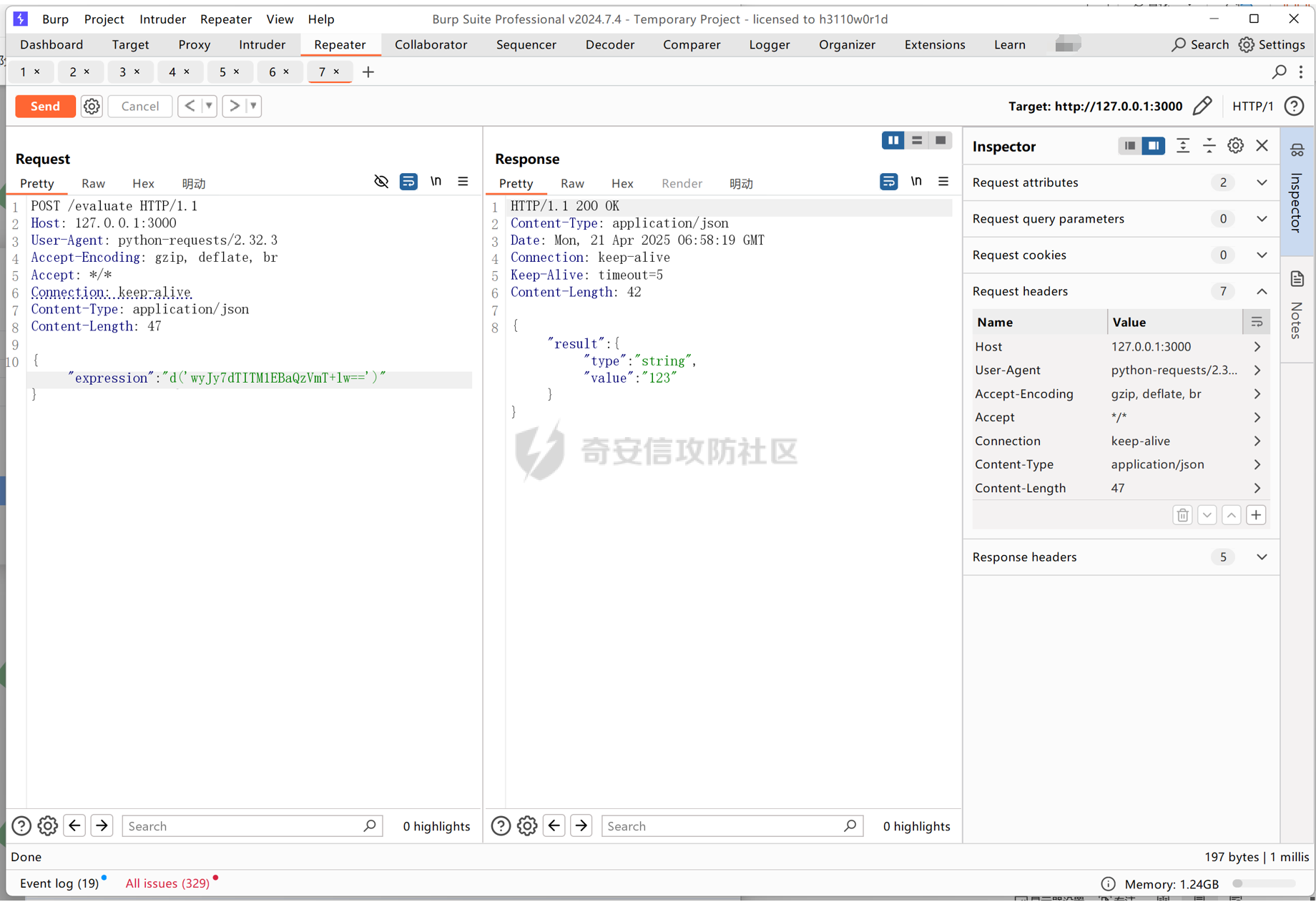Open send settings gear beside Send
This screenshot has width=1316, height=902.
92,106
